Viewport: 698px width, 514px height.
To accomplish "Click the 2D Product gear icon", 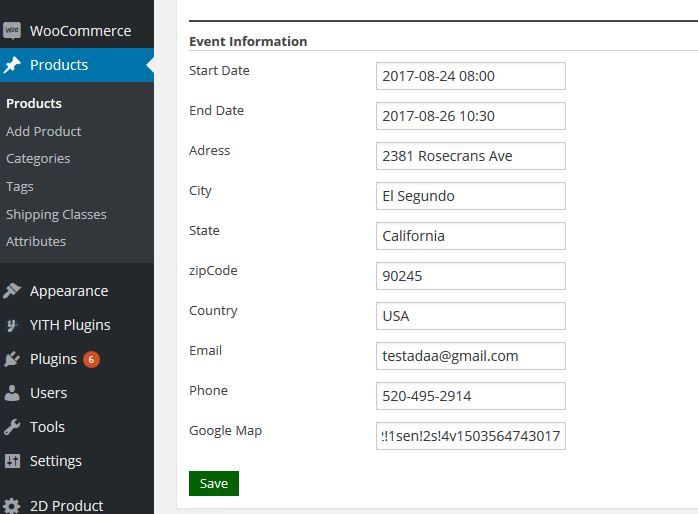I will tap(12, 505).
